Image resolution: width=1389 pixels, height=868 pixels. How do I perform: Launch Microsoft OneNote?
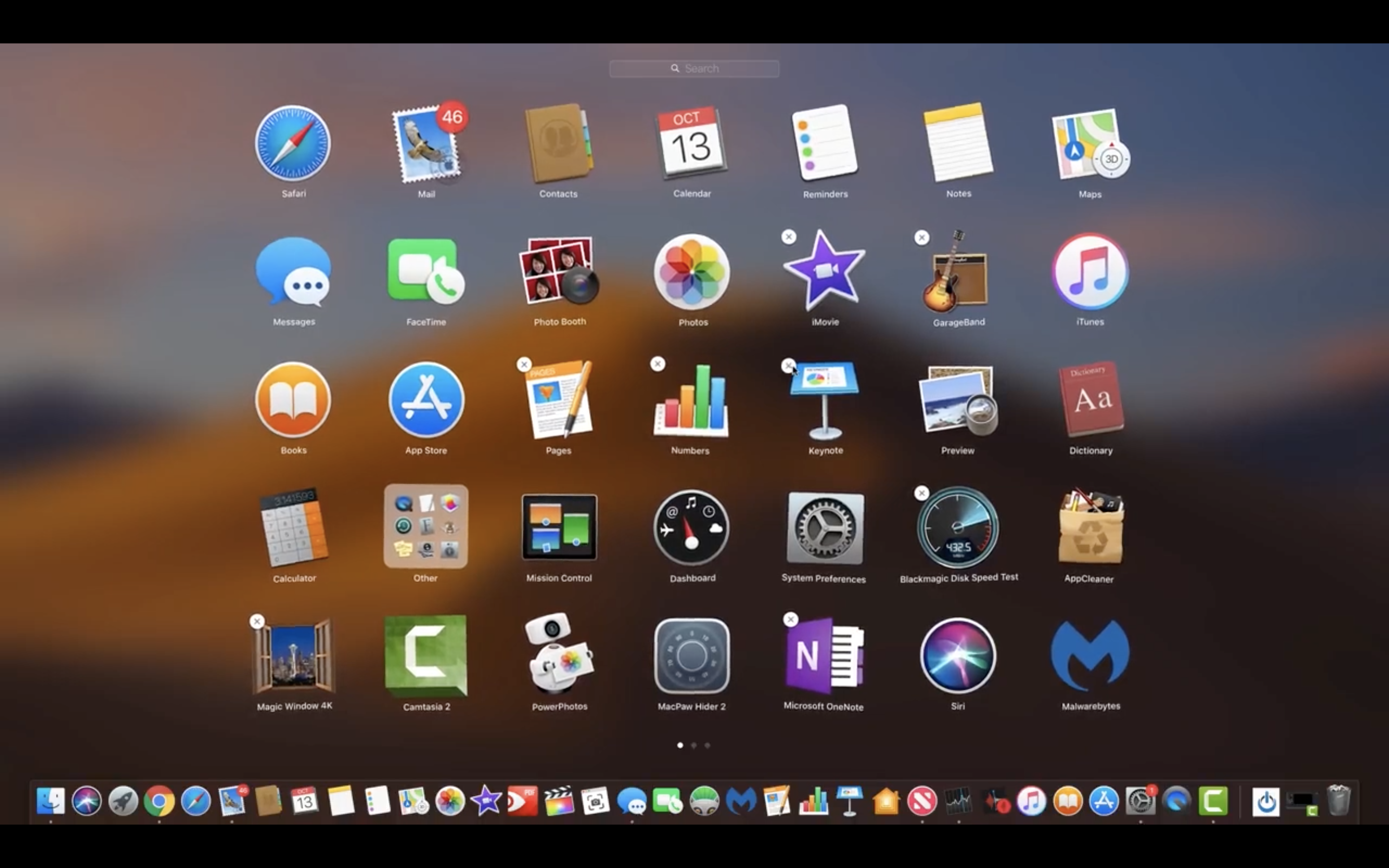pyautogui.click(x=825, y=656)
